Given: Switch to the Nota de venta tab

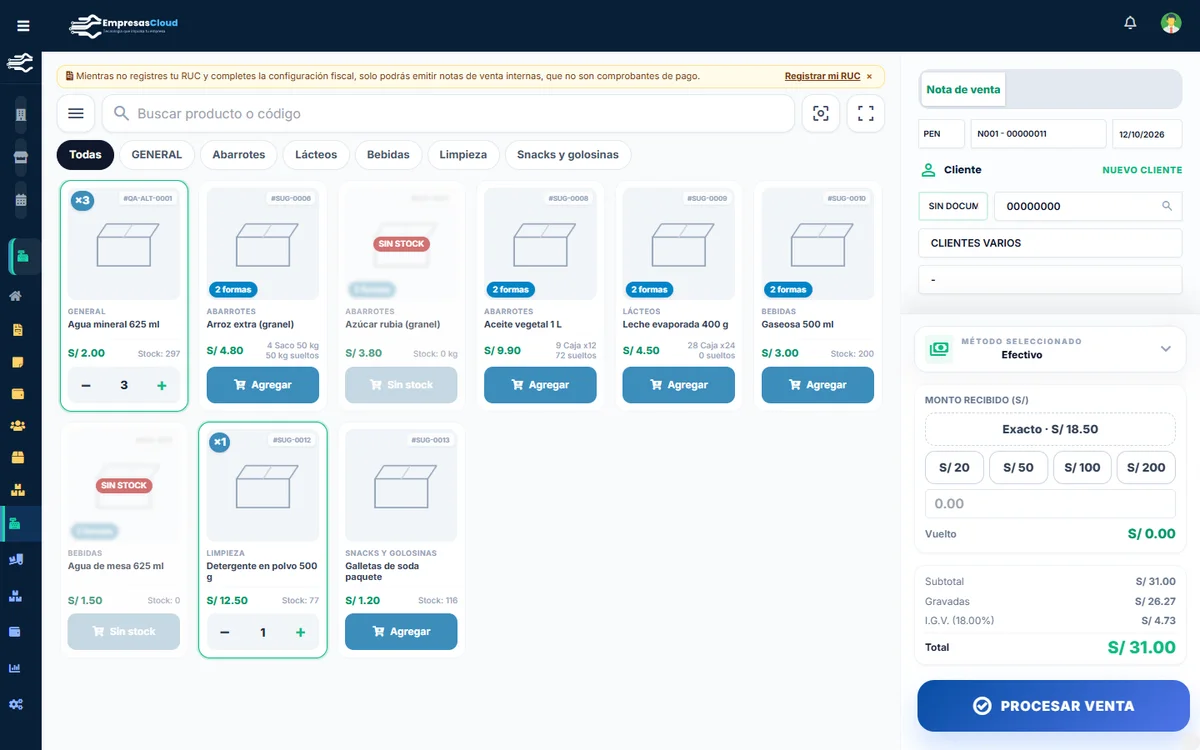Looking at the screenshot, I should 963,89.
